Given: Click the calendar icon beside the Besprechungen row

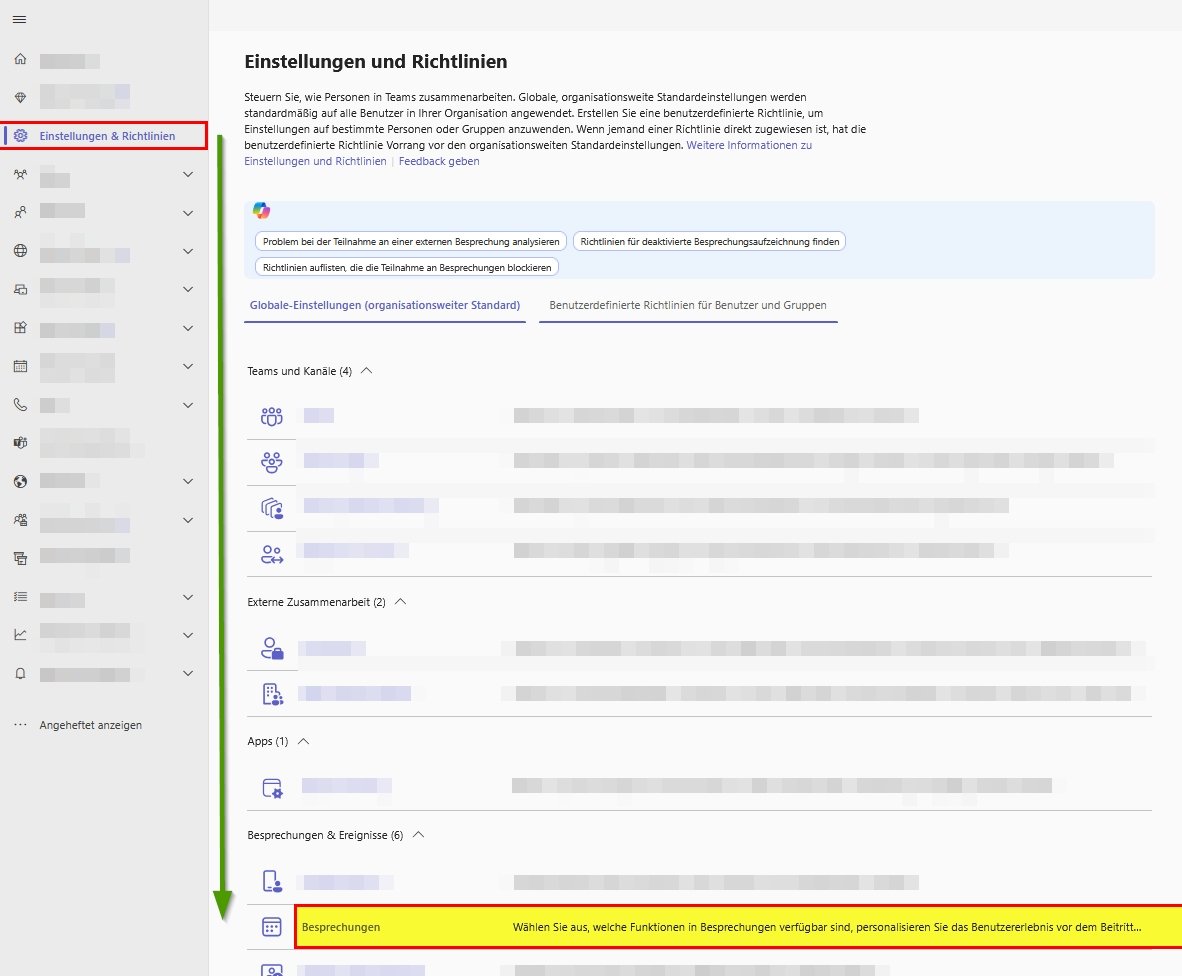Looking at the screenshot, I should 271,927.
